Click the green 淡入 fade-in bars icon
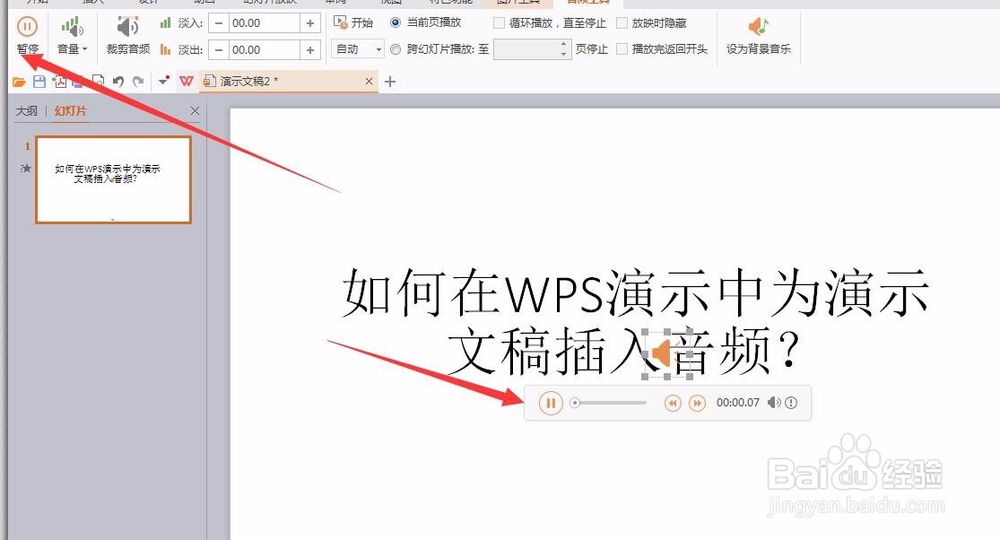Screen dimensions: 1000x540 pyautogui.click(x=166, y=23)
